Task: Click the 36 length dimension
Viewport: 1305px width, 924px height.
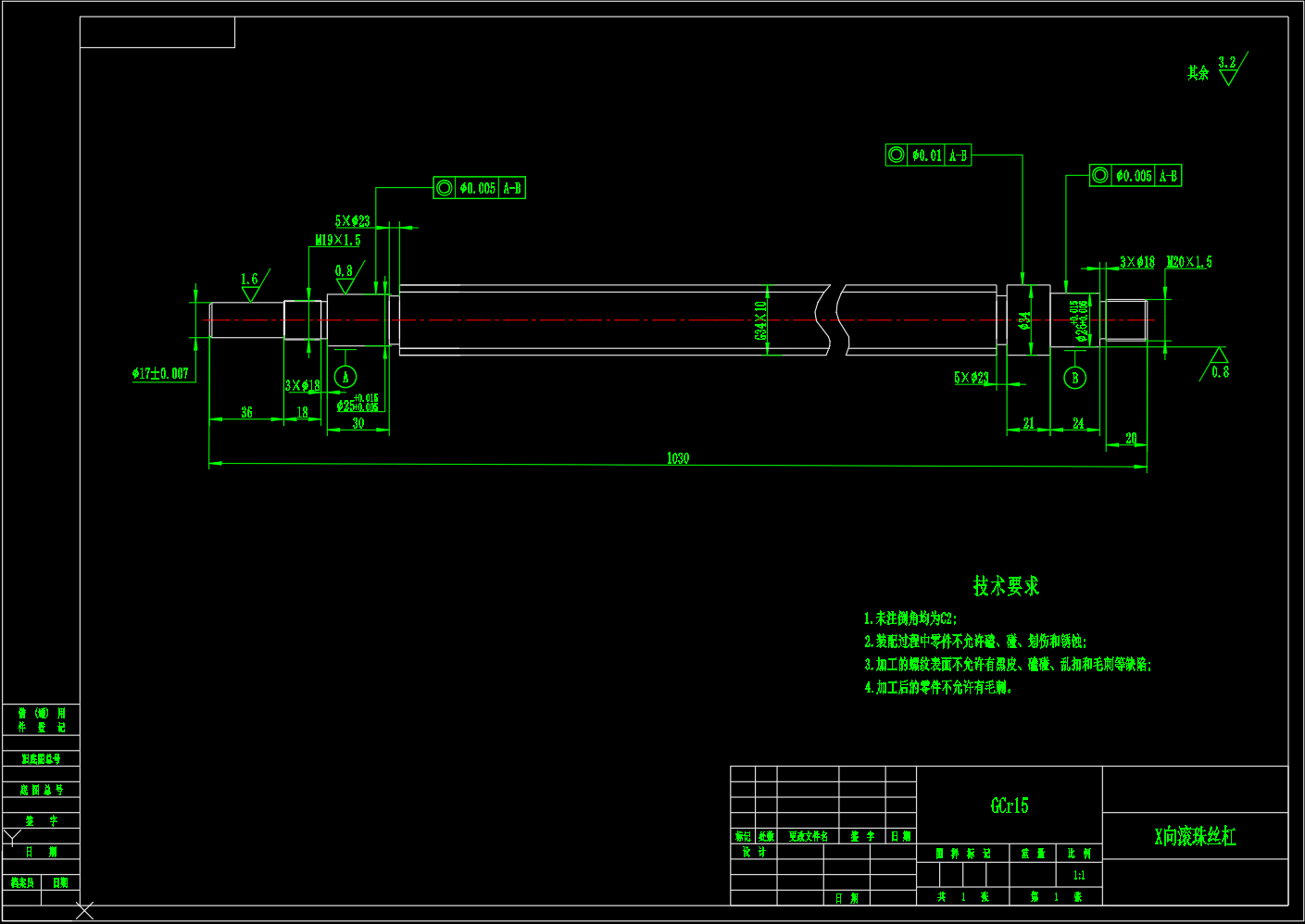Action: (246, 413)
